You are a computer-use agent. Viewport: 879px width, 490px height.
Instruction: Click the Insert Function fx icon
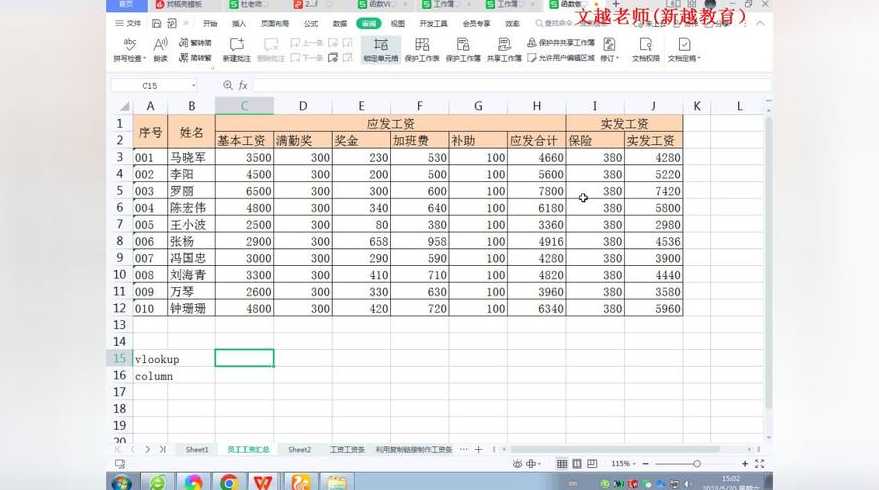point(243,85)
